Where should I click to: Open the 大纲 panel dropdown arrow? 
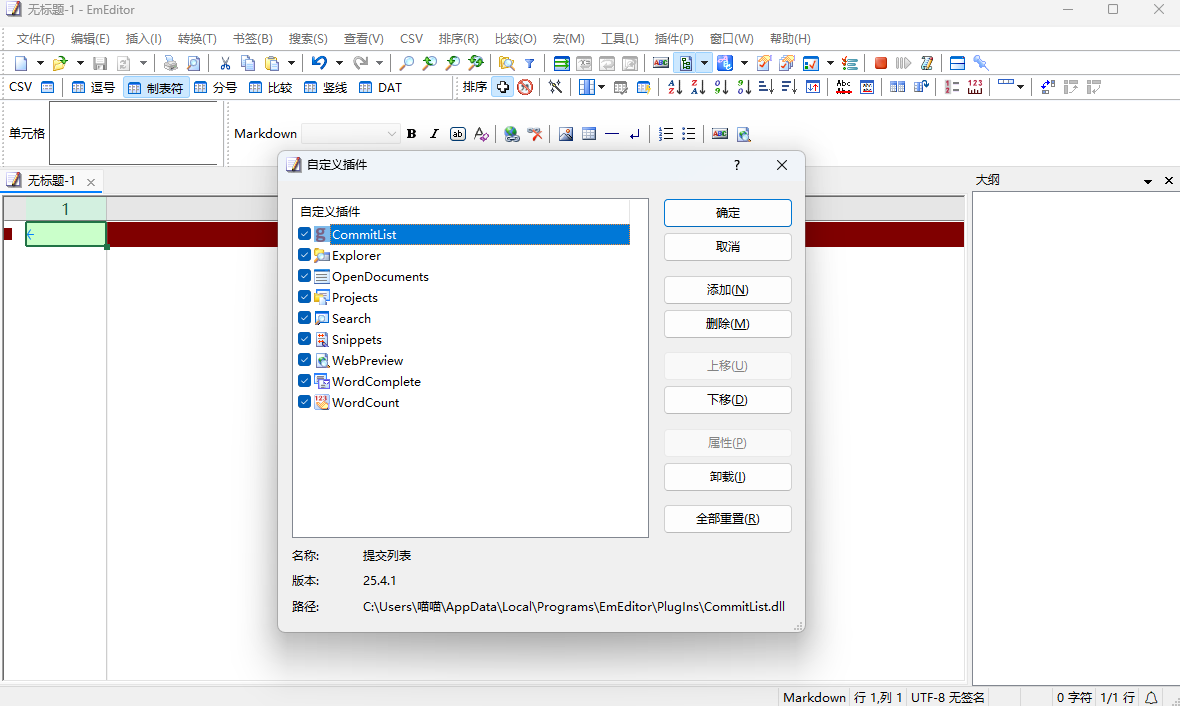click(x=1148, y=181)
